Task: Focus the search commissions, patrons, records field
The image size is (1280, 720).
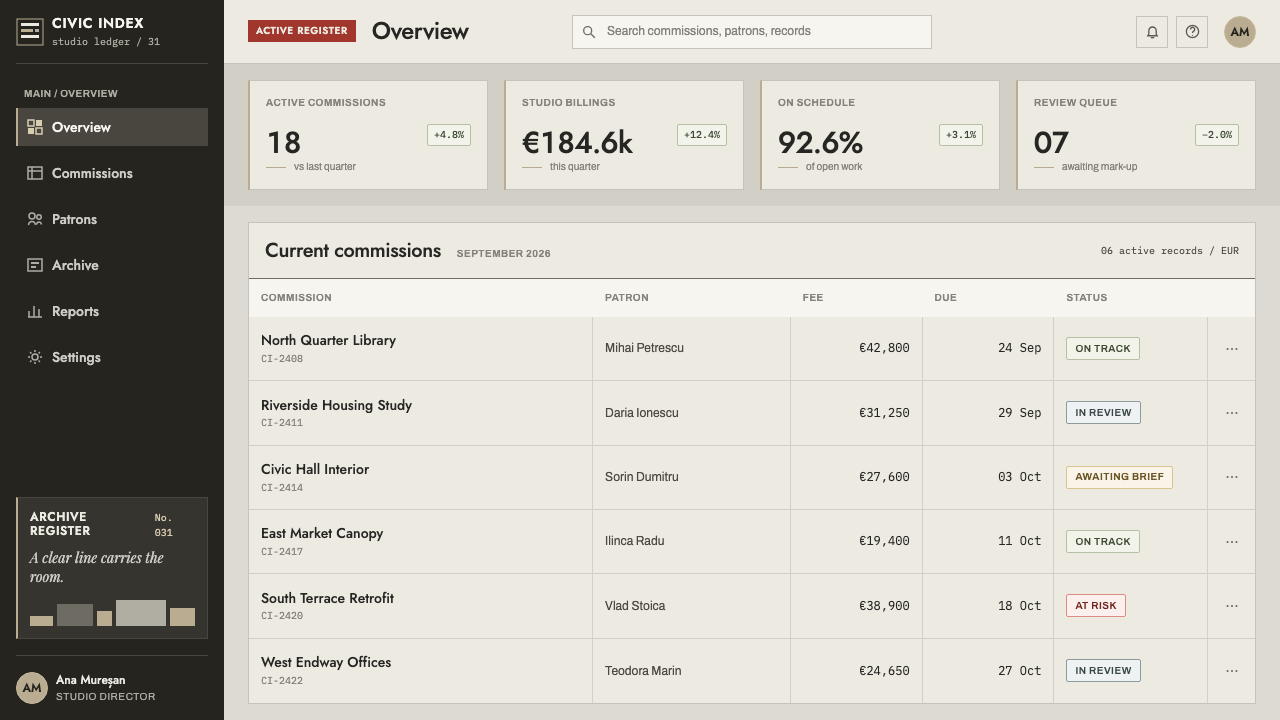Action: [752, 32]
